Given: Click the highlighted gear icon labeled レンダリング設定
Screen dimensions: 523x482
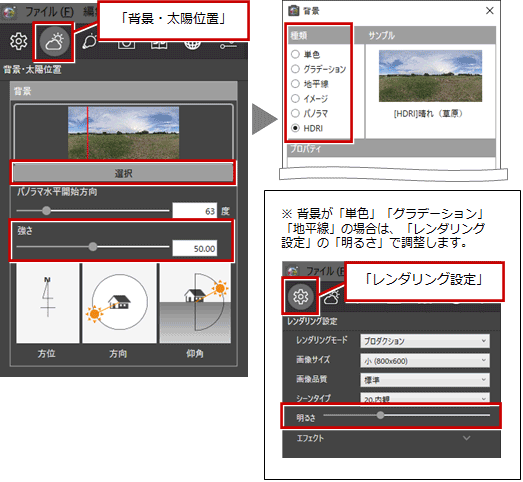Looking at the screenshot, I should click(x=300, y=296).
